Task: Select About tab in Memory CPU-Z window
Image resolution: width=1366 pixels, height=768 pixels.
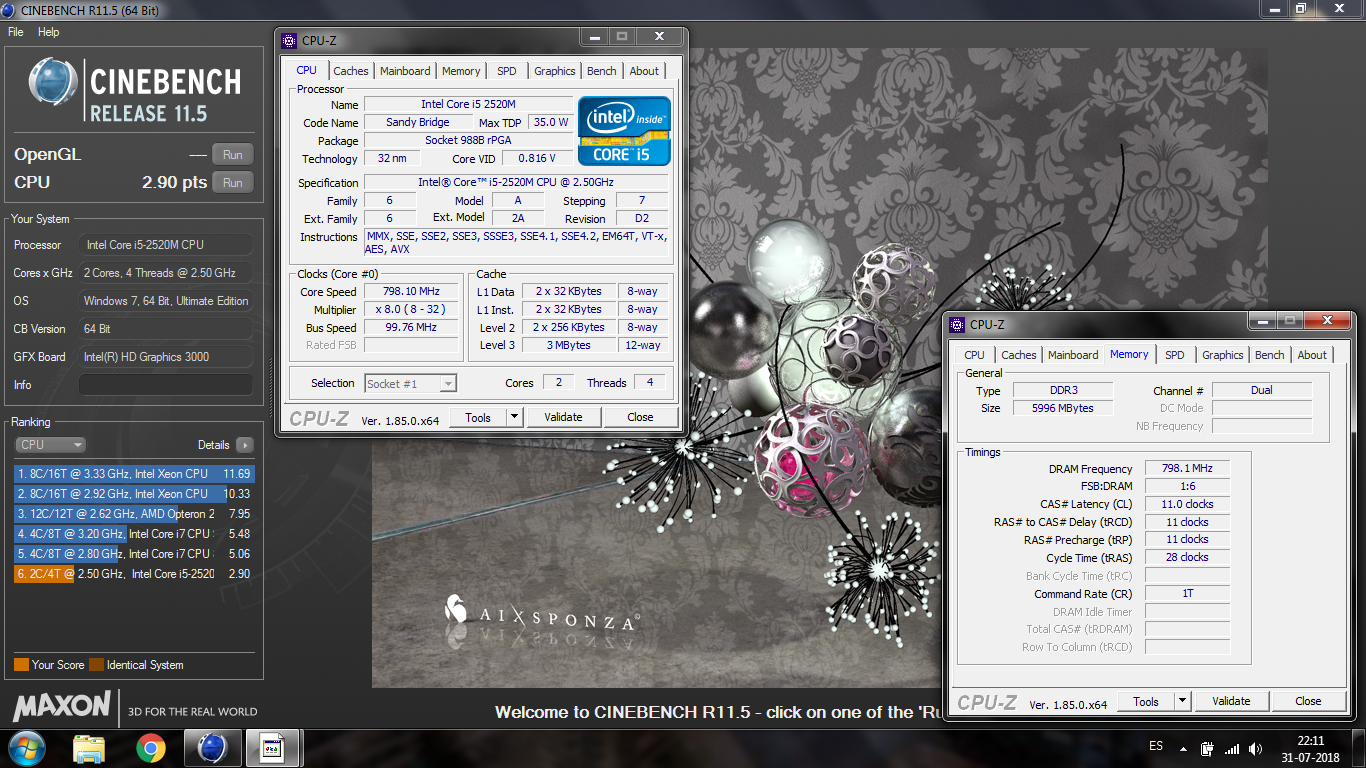Action: coord(1312,355)
